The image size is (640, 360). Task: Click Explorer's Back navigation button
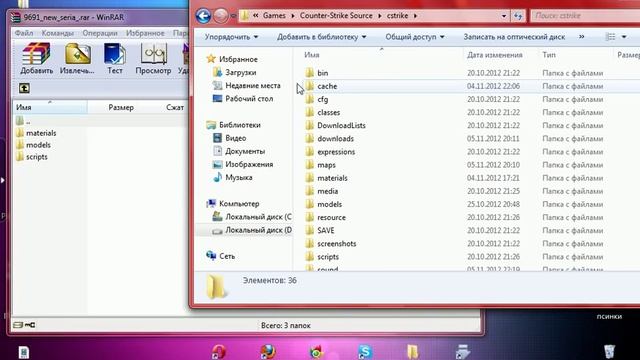point(203,16)
